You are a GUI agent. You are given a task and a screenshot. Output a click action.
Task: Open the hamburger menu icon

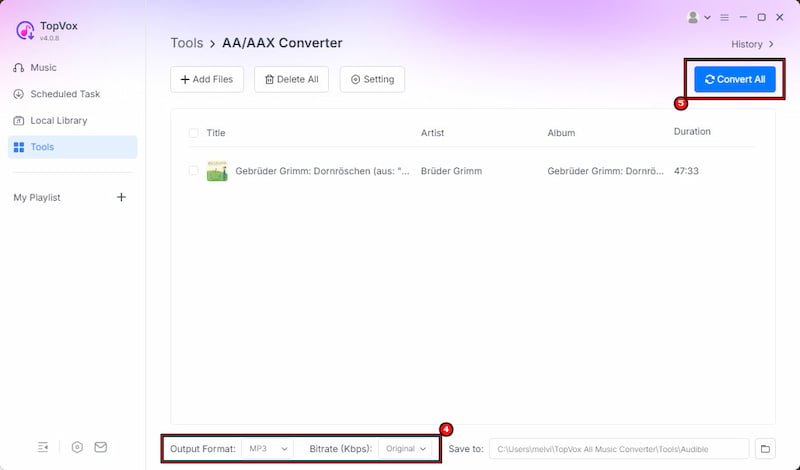coord(724,17)
